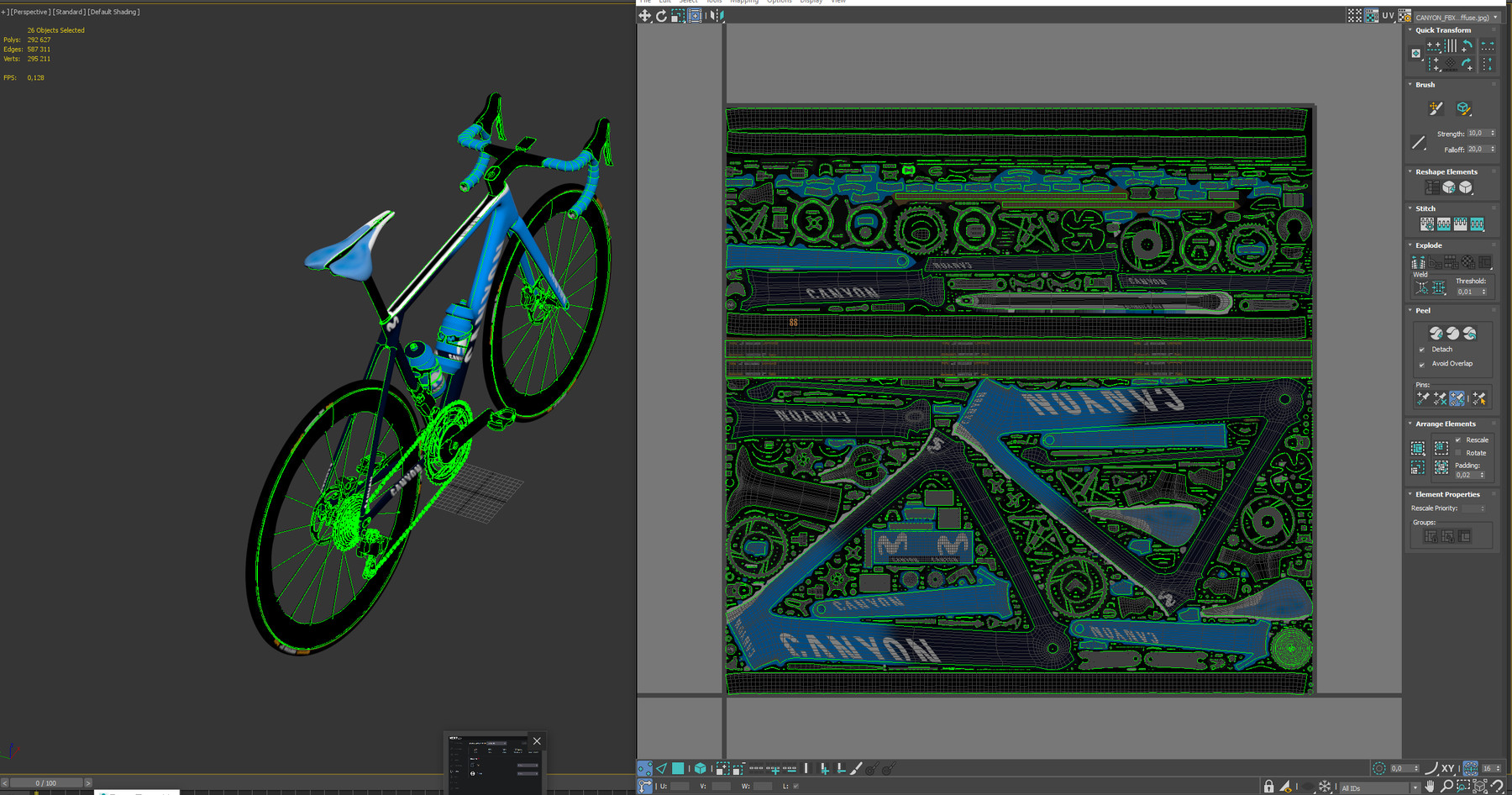This screenshot has height=795, width=1512.
Task: Collapse the Element Properties rollout
Action: (x=1410, y=495)
